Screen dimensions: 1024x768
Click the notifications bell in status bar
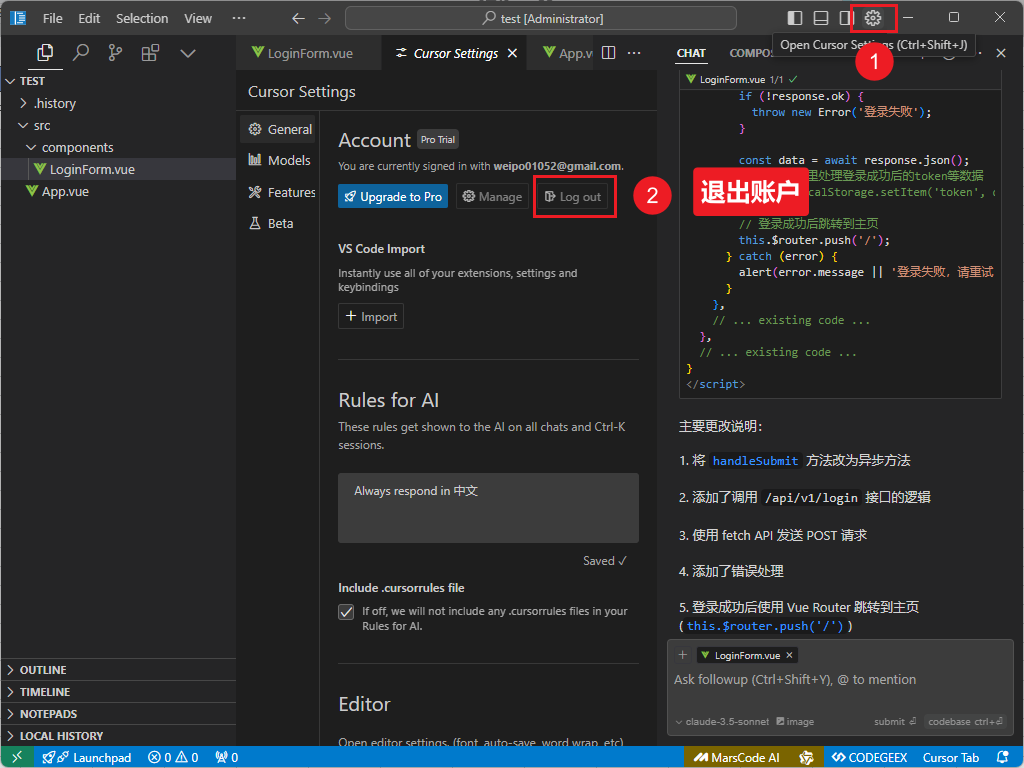click(1003, 758)
